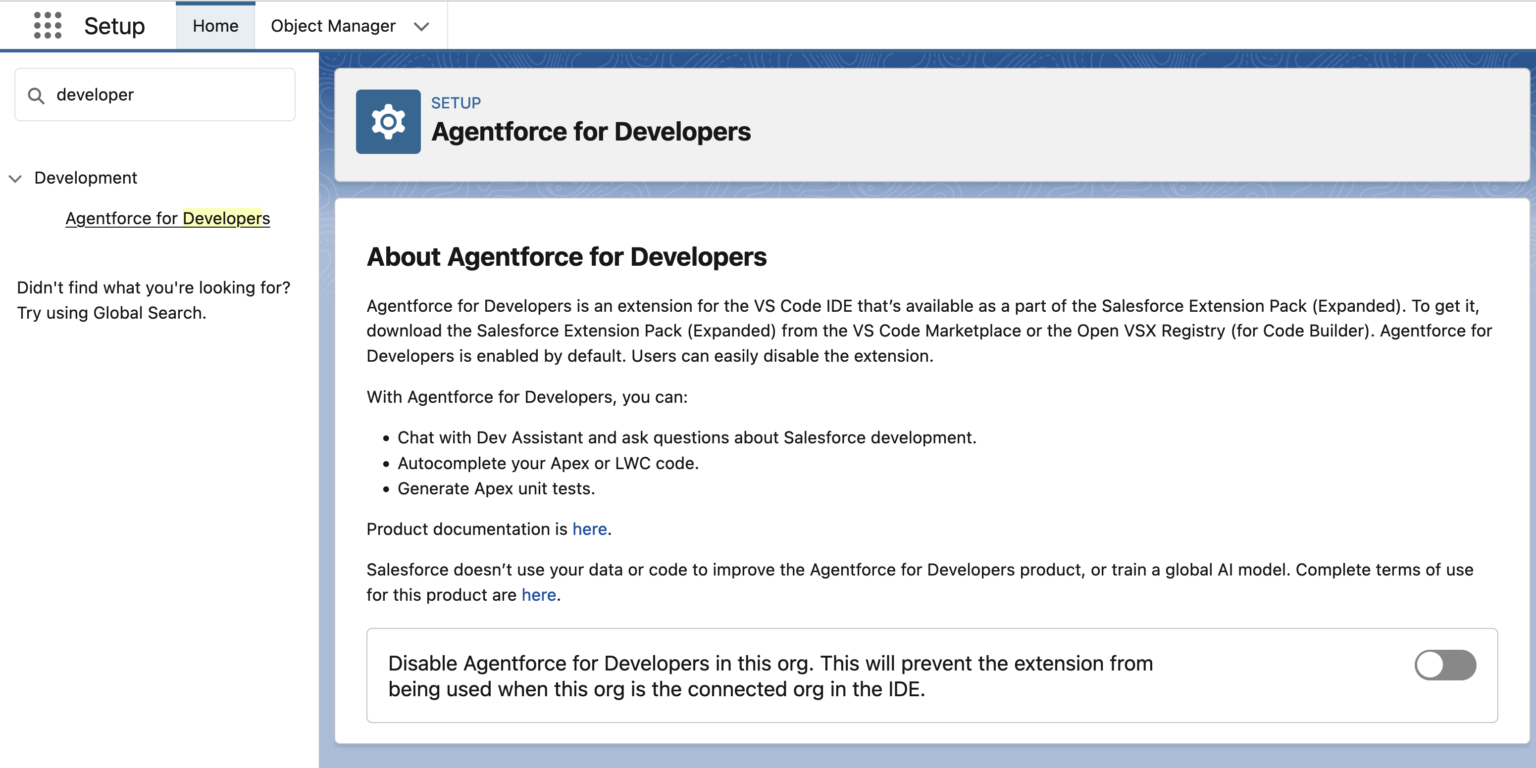Open the product documentation here link
Viewport: 1536px width, 768px height.
589,529
